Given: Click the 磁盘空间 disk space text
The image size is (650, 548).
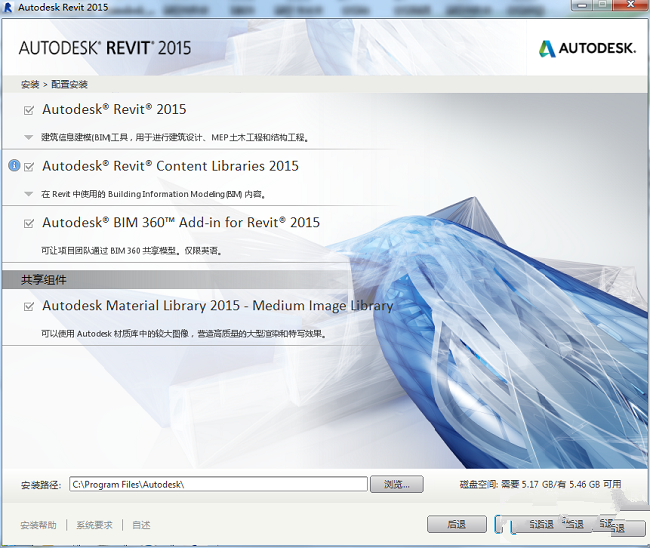Looking at the screenshot, I should point(540,484).
